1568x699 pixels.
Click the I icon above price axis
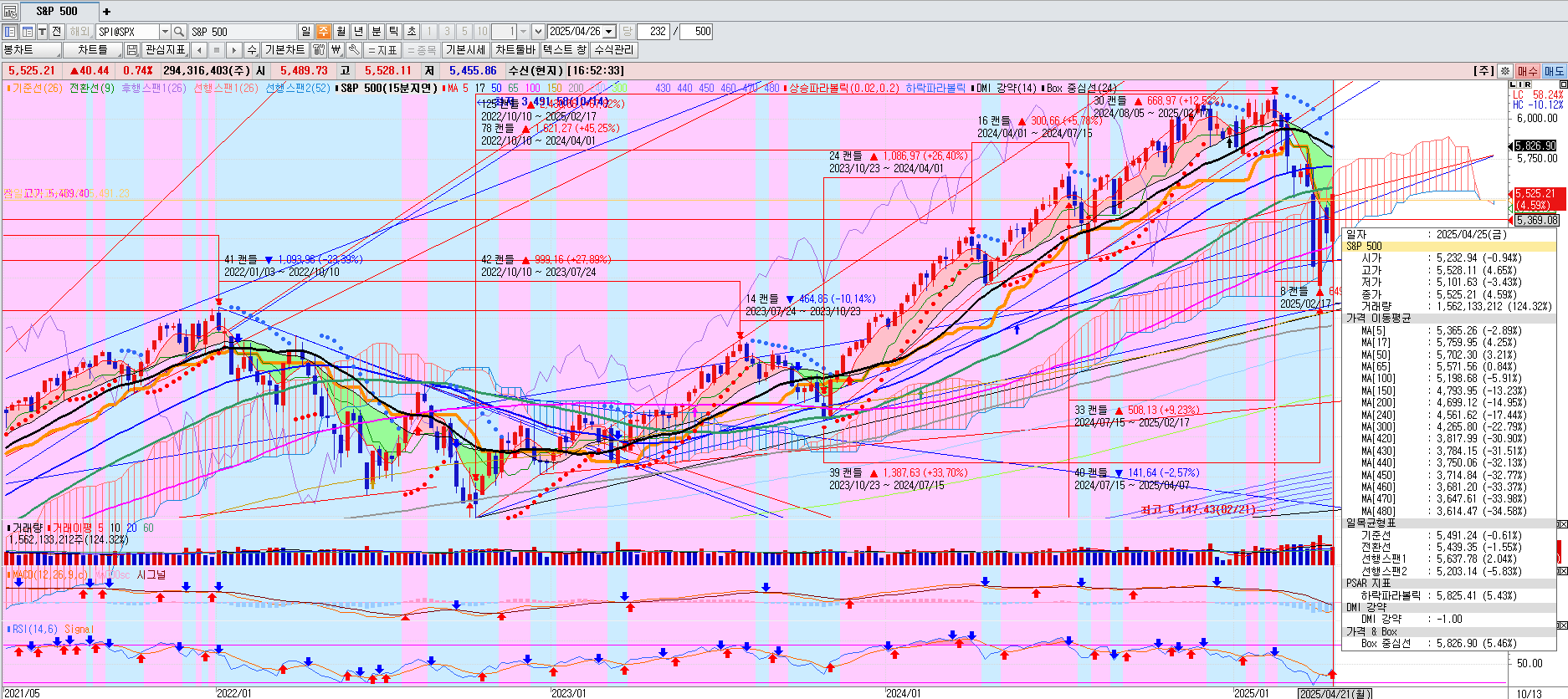coord(1520,85)
